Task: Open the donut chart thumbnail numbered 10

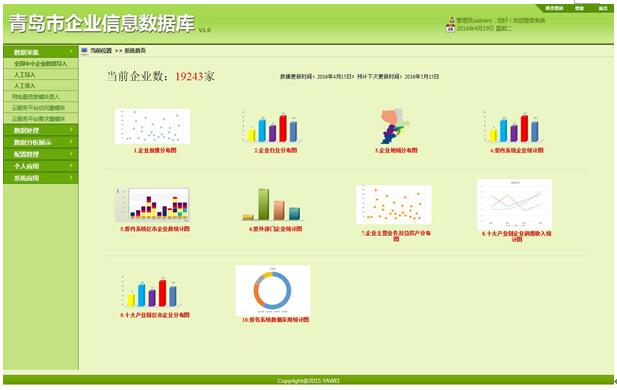Action: 273,290
